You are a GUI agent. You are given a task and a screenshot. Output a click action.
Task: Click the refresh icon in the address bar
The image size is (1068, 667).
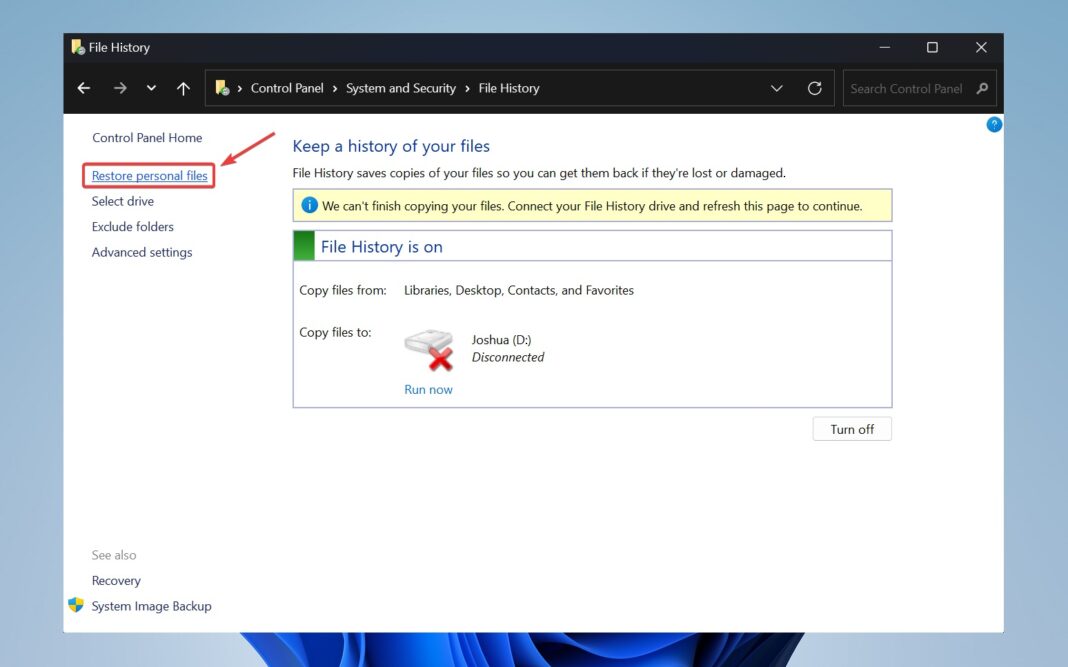[x=814, y=88]
